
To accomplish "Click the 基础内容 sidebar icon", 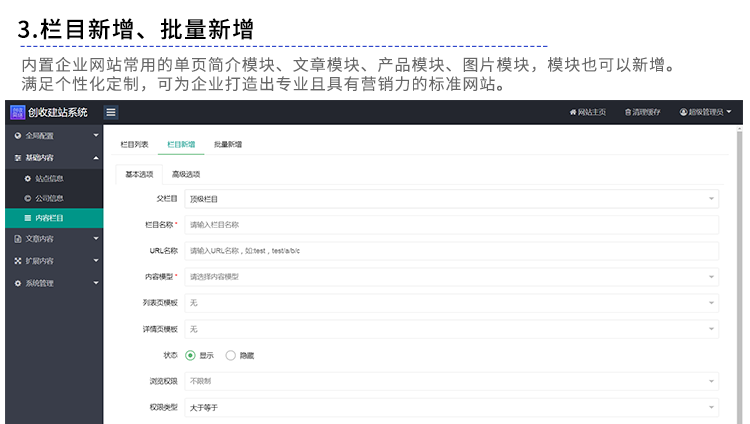I will point(18,157).
